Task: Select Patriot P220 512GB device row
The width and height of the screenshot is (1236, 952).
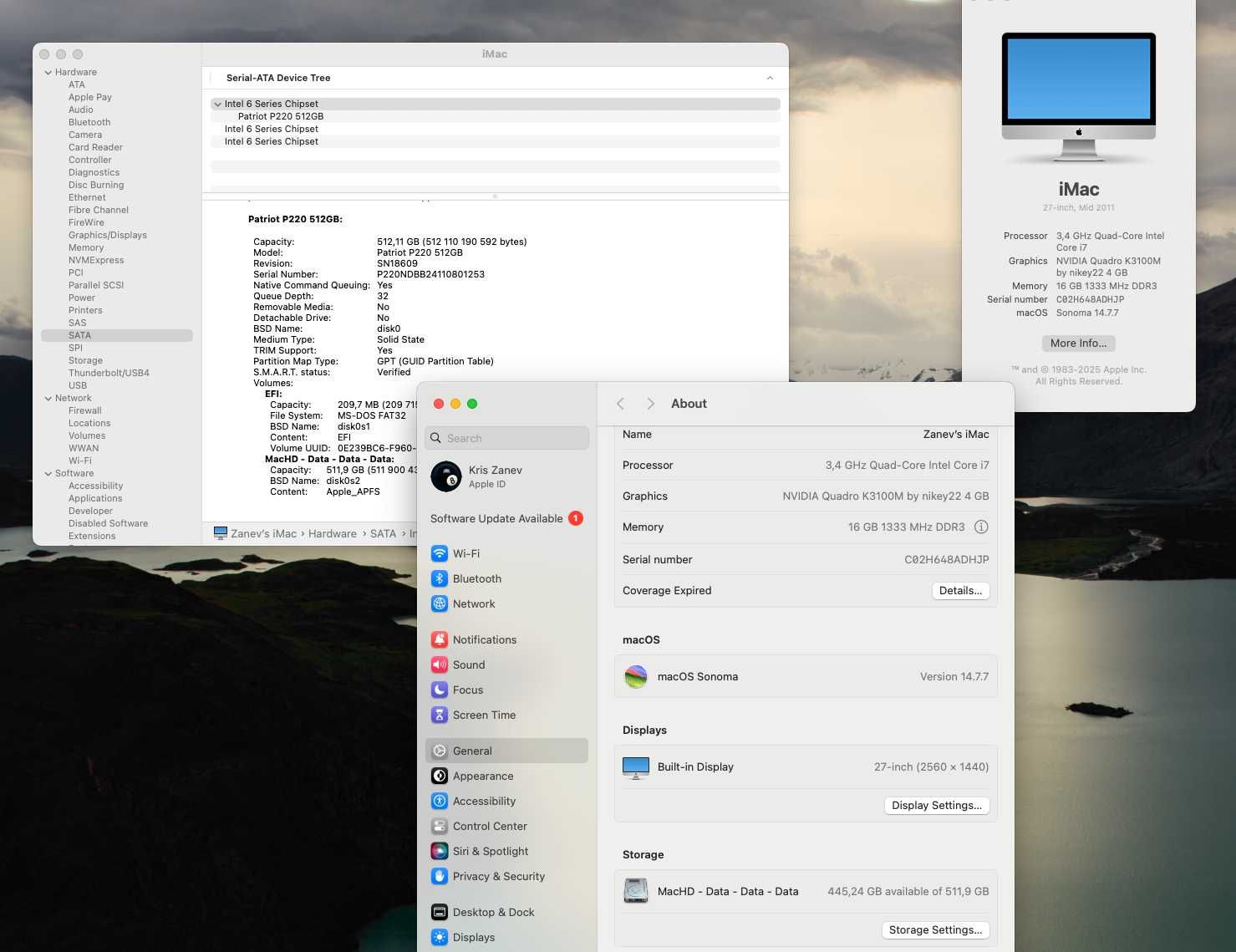Action: point(495,116)
